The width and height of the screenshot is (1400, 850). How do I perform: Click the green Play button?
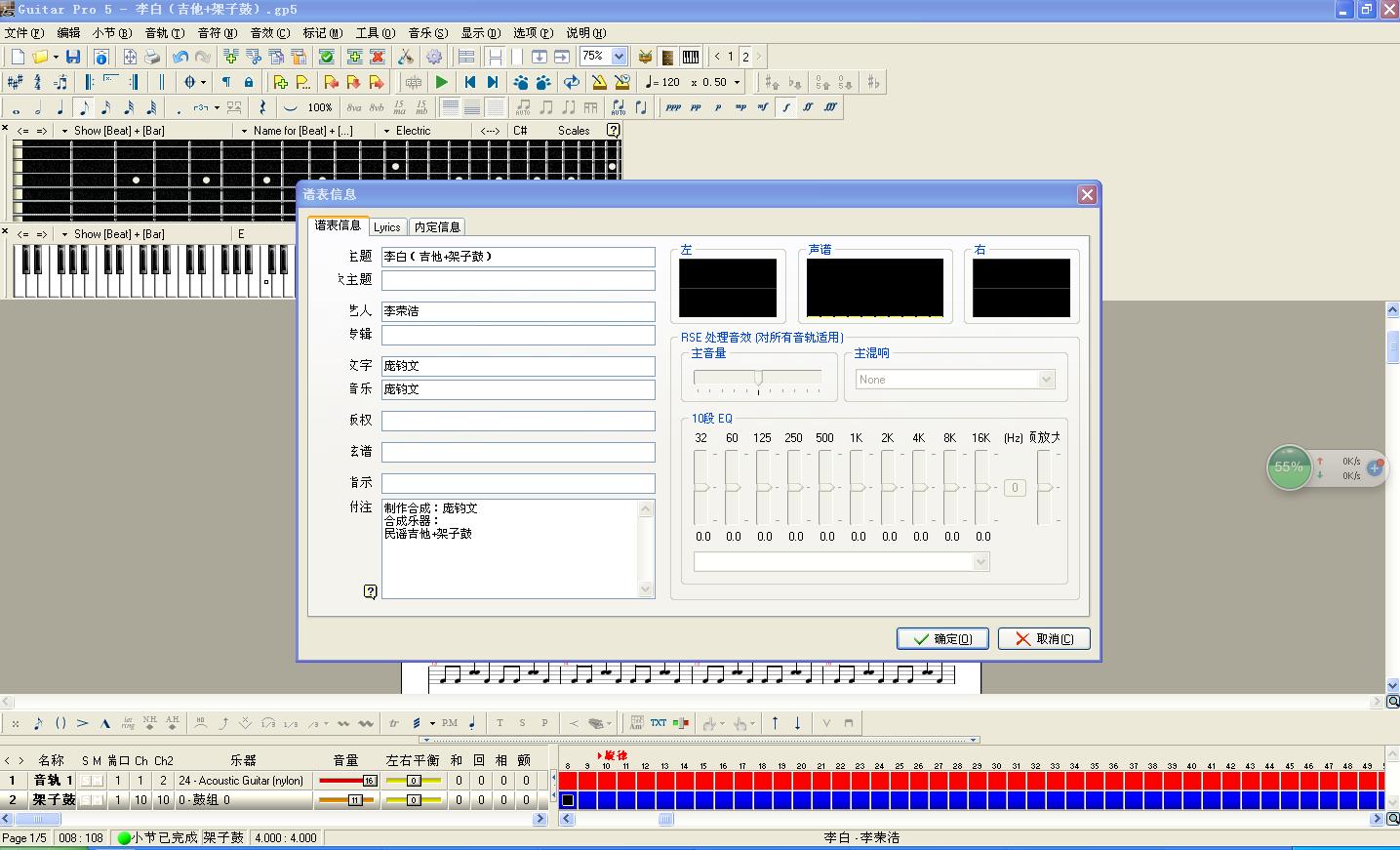(x=442, y=82)
